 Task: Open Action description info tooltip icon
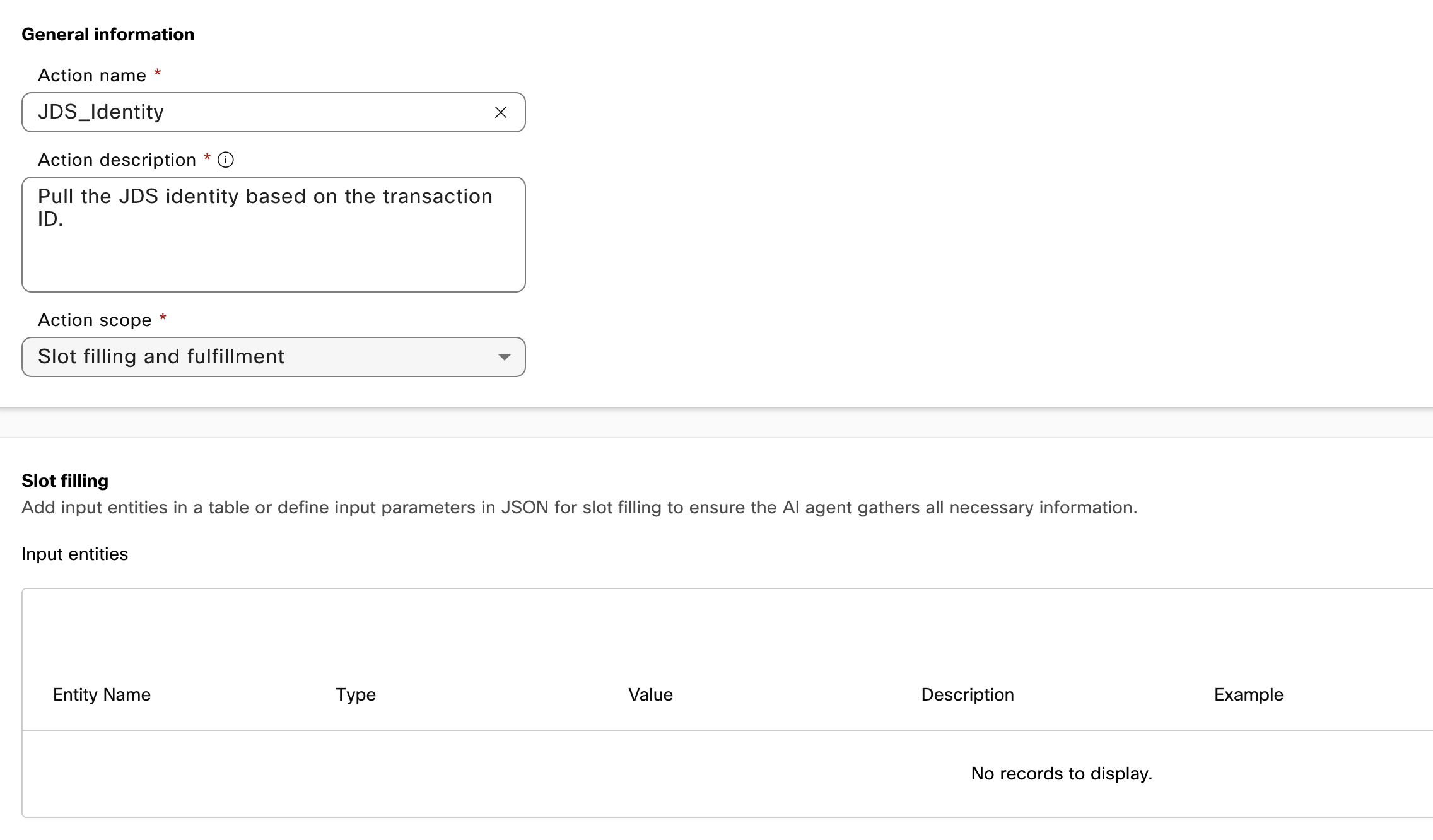[x=226, y=160]
